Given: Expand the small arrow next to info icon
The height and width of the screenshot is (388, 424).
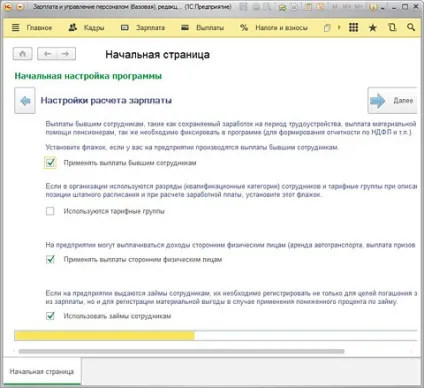Looking at the screenshot, I should point(383,8).
